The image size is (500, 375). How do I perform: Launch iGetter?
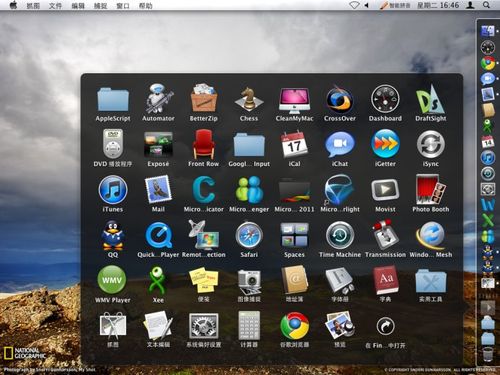point(385,144)
